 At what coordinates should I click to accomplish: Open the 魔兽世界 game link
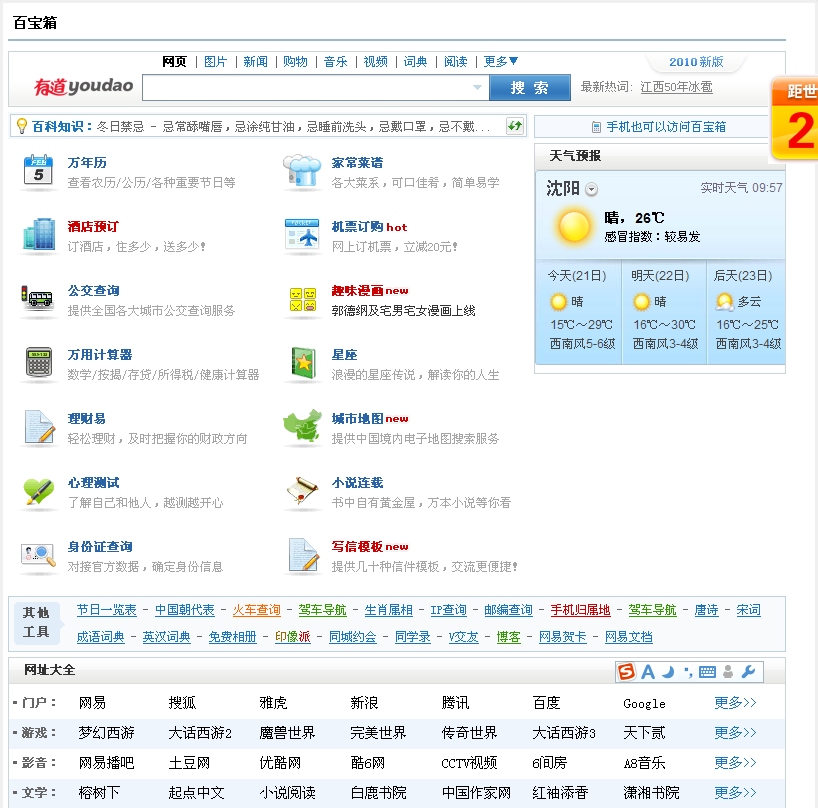(x=287, y=733)
